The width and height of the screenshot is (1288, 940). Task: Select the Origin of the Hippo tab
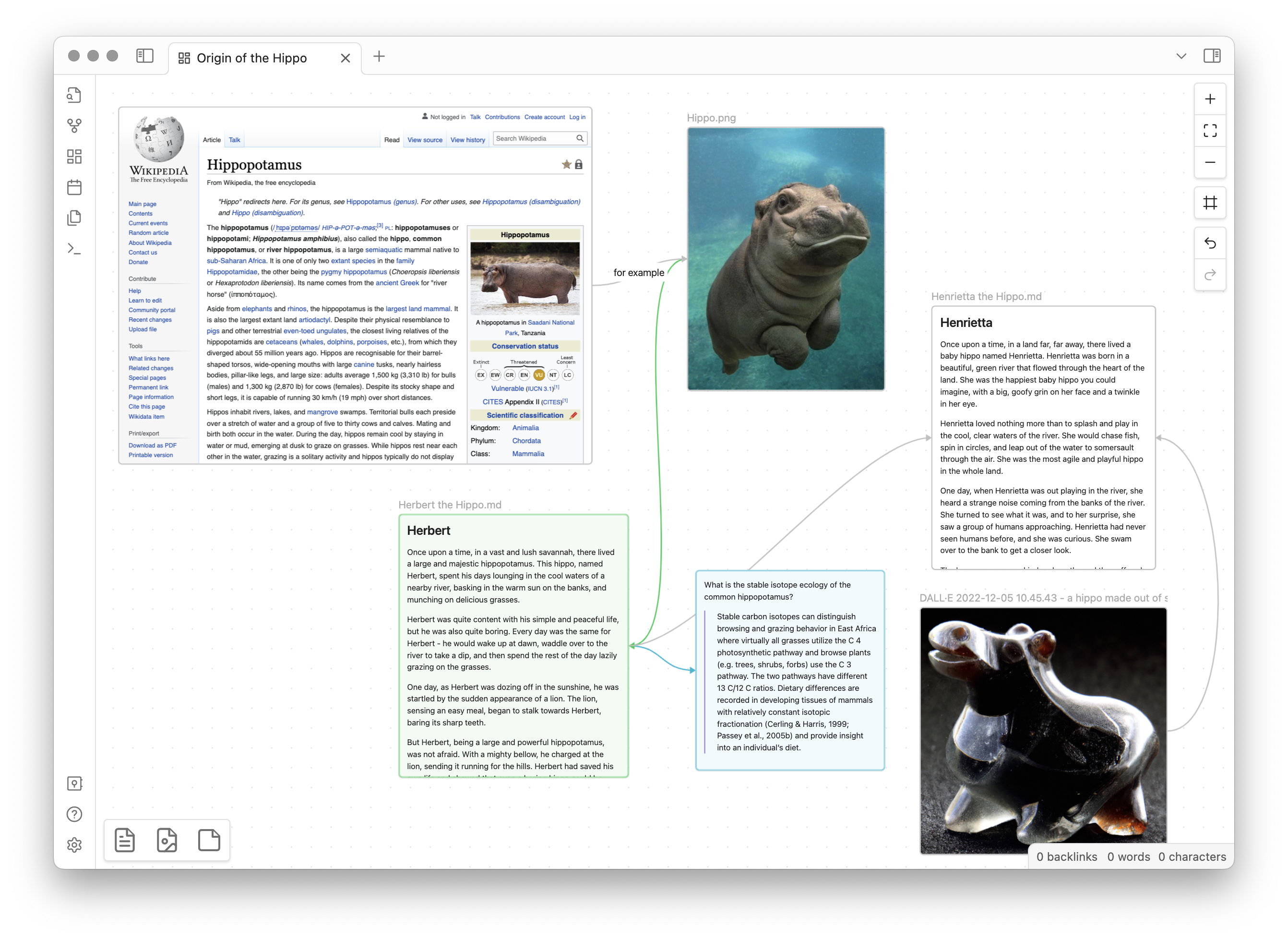click(x=251, y=58)
